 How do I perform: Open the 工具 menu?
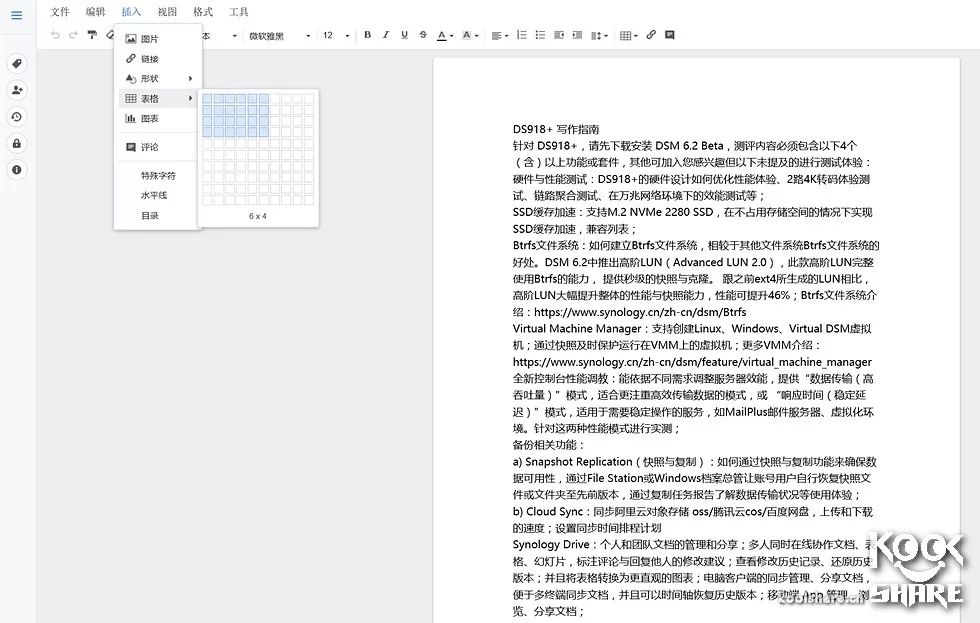[x=239, y=12]
